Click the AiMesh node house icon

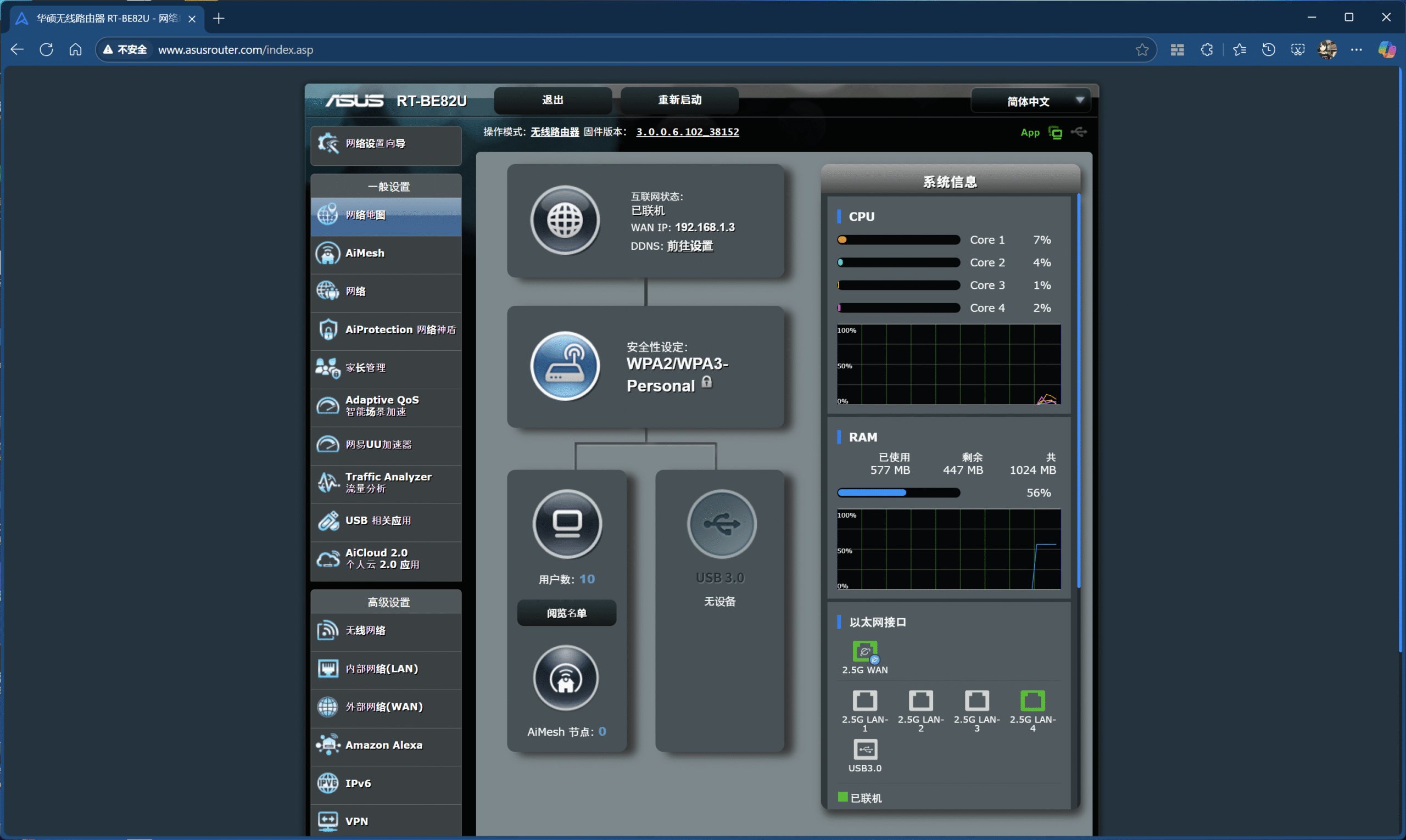pos(565,677)
